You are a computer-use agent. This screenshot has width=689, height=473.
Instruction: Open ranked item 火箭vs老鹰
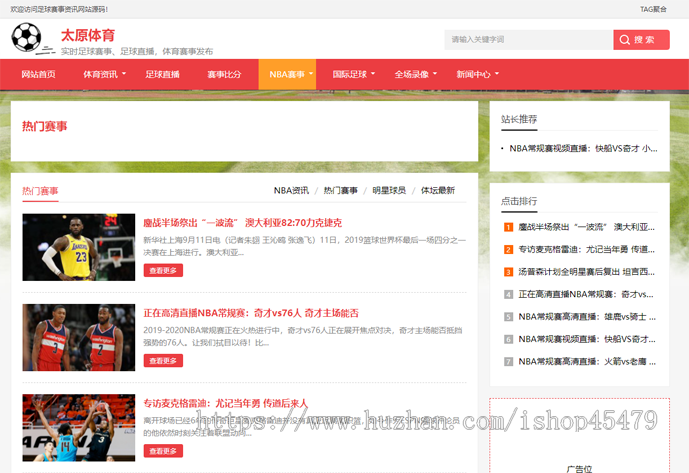(x=587, y=362)
